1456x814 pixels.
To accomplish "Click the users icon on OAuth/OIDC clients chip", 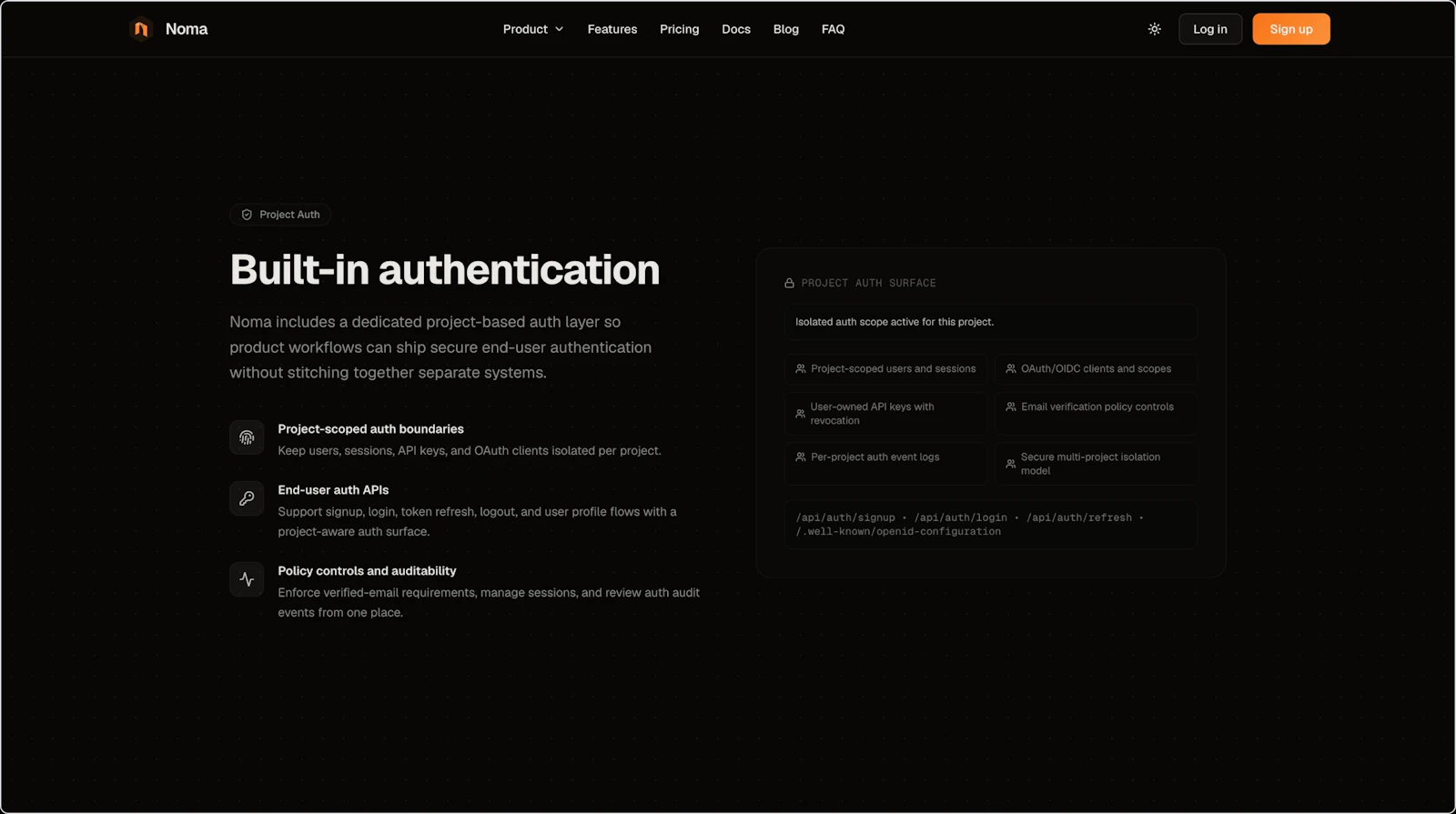I will click(1011, 368).
